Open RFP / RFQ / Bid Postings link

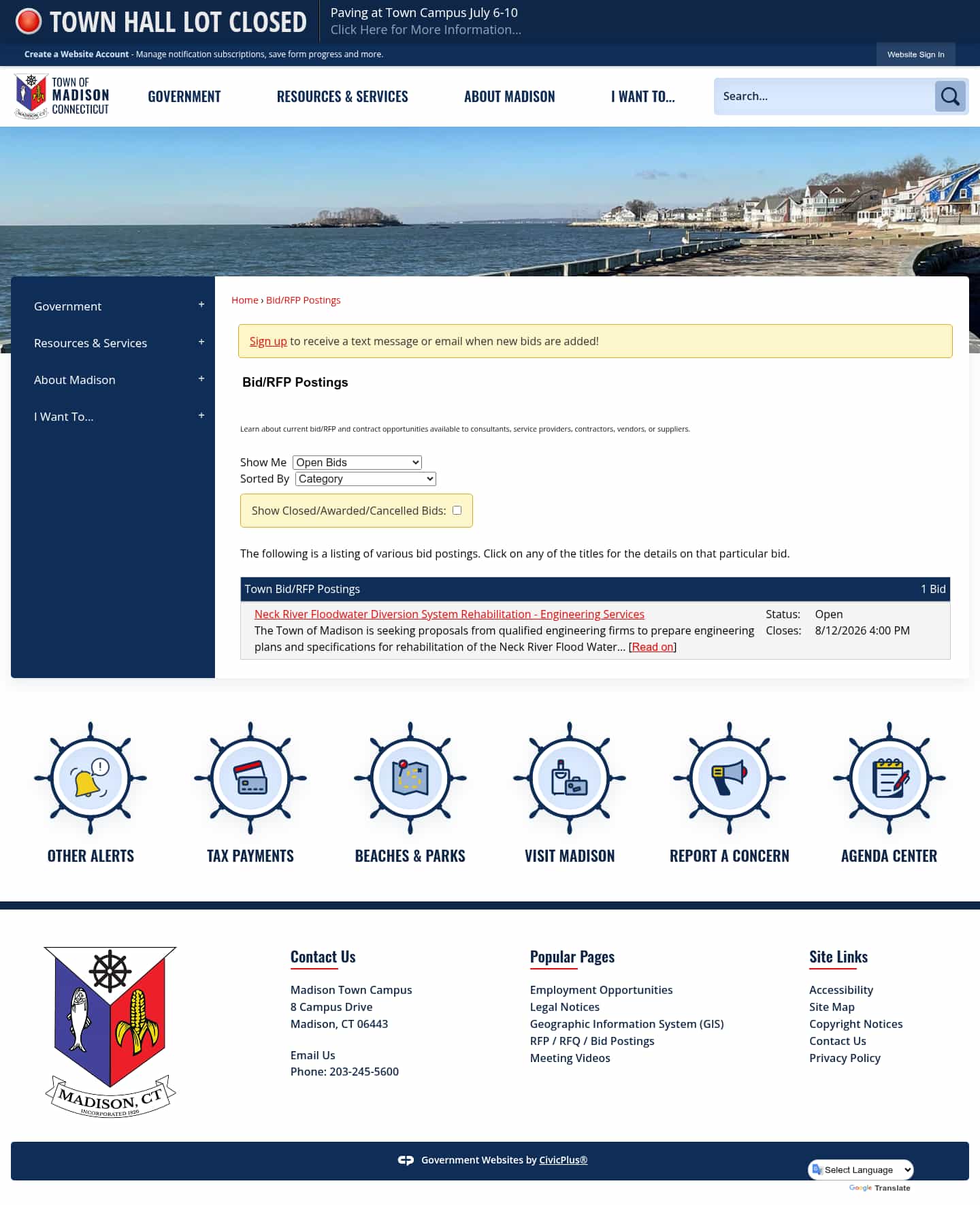(592, 1041)
